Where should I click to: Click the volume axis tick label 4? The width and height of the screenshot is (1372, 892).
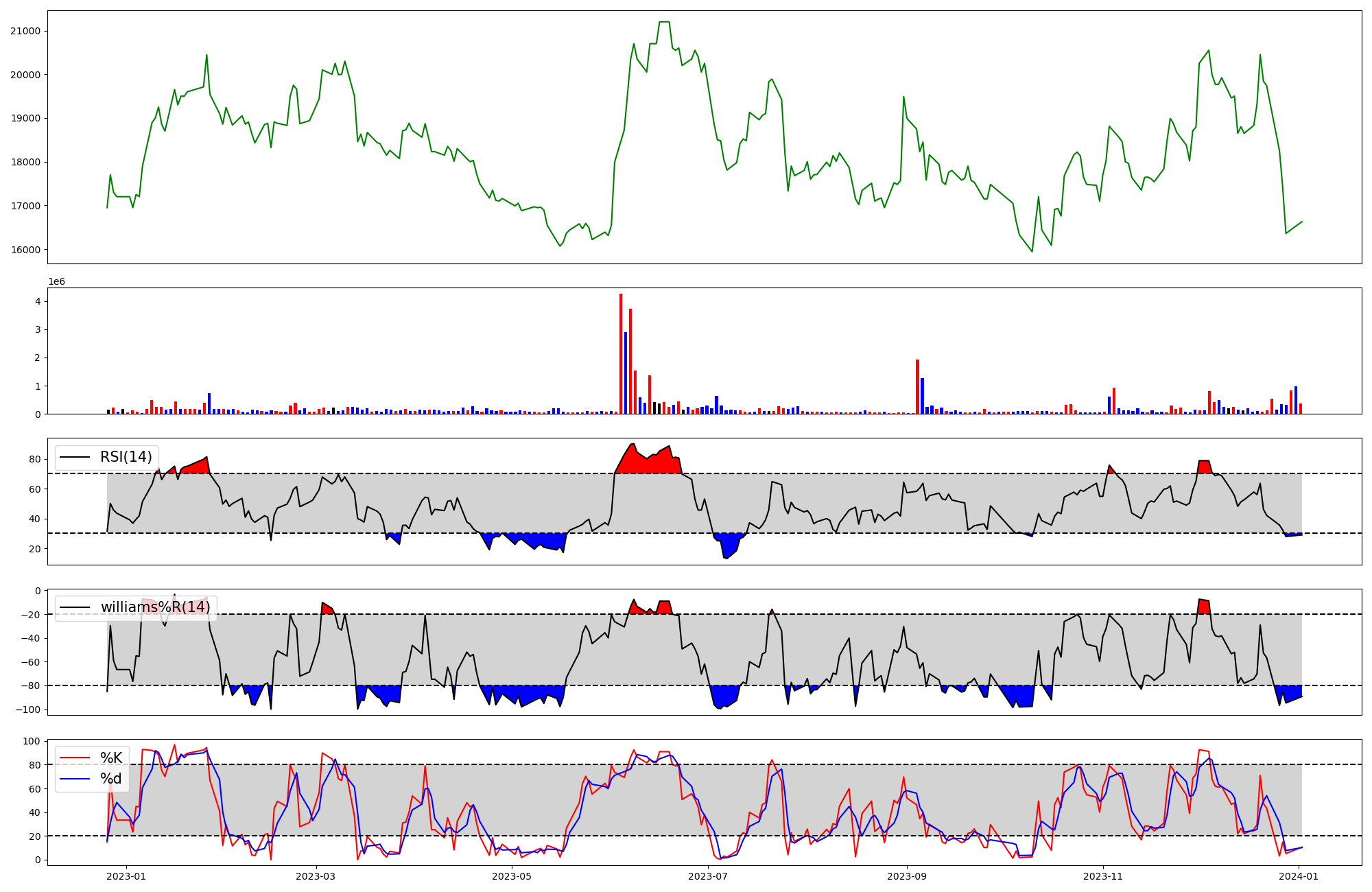click(x=38, y=301)
